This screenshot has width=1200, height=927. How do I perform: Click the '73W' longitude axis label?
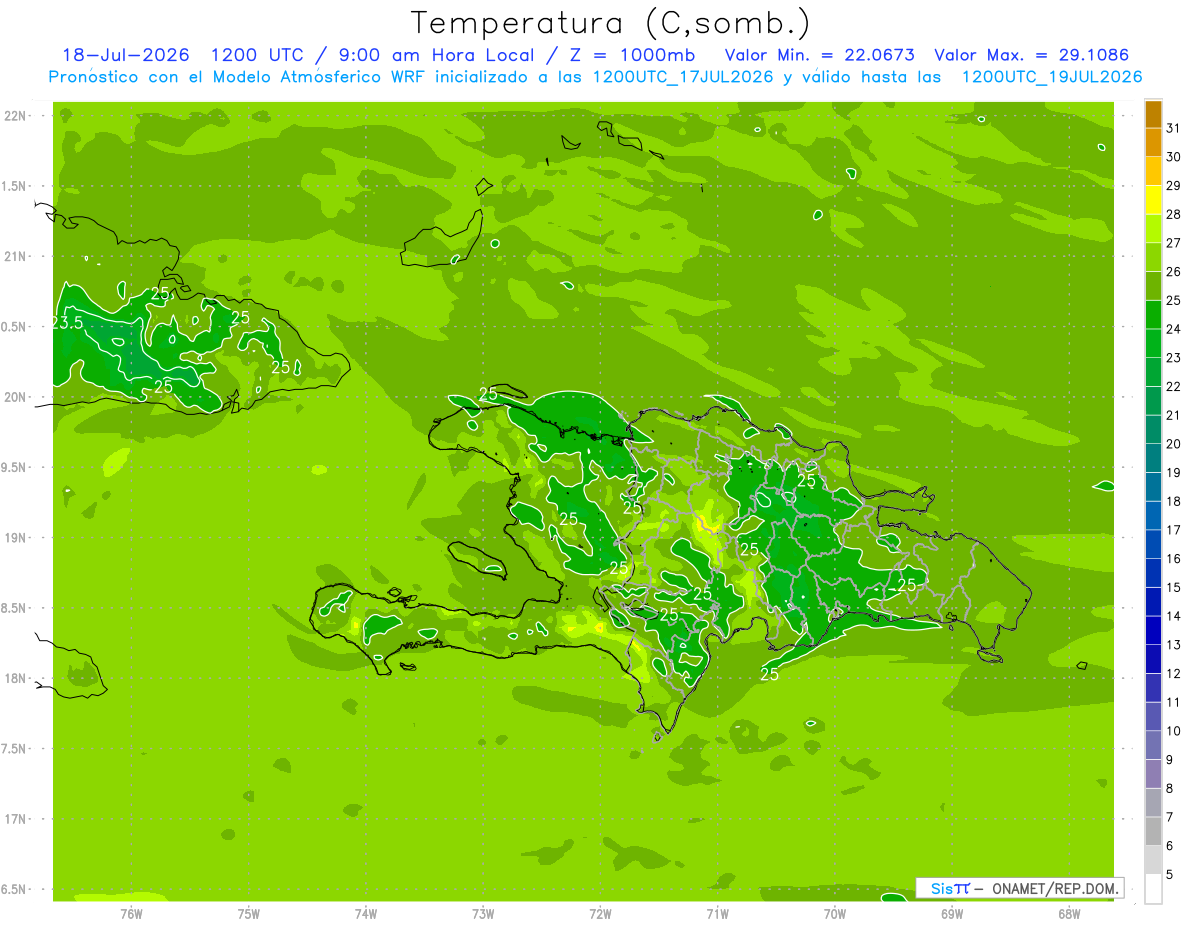(x=483, y=914)
